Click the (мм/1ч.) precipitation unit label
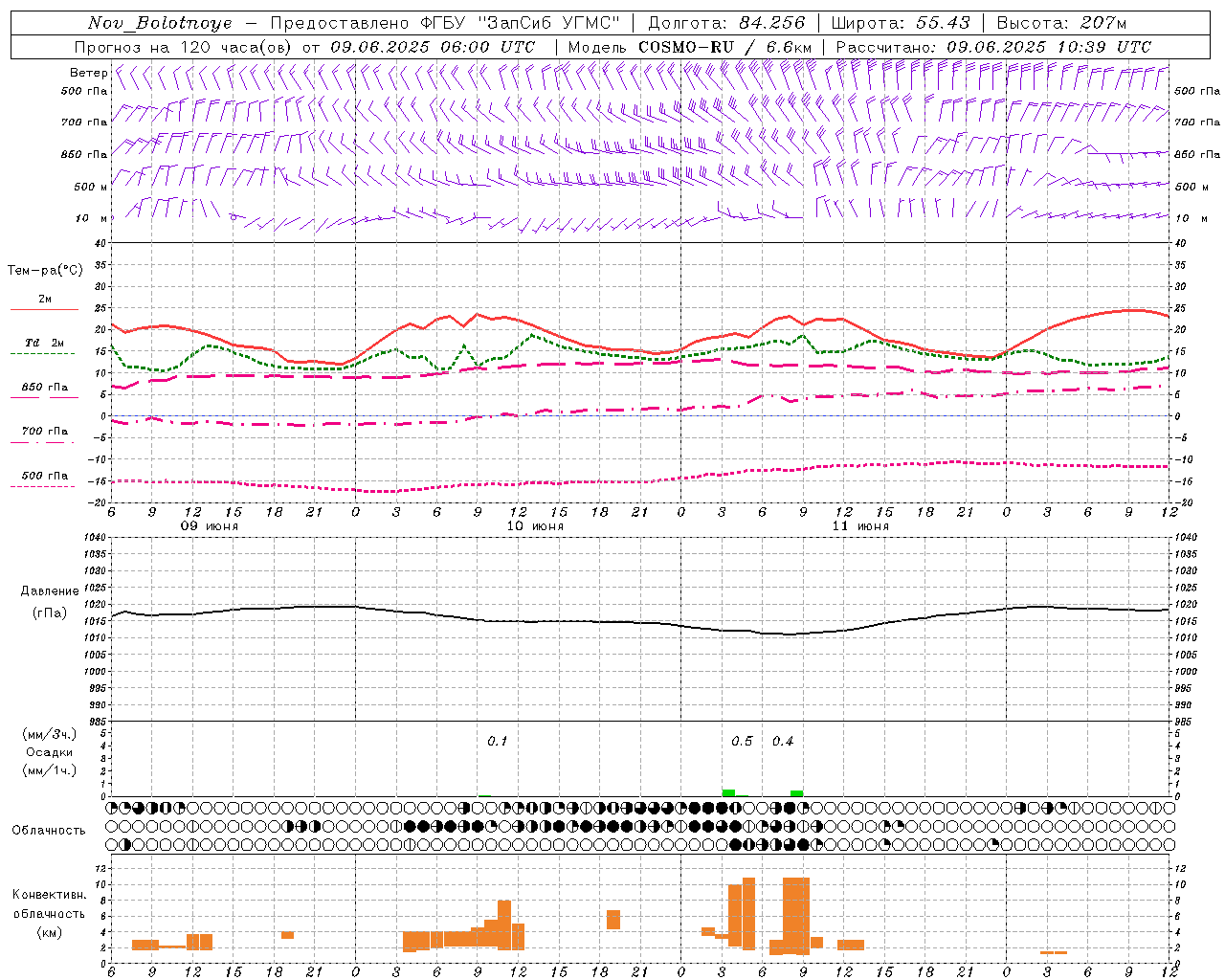 50,770
